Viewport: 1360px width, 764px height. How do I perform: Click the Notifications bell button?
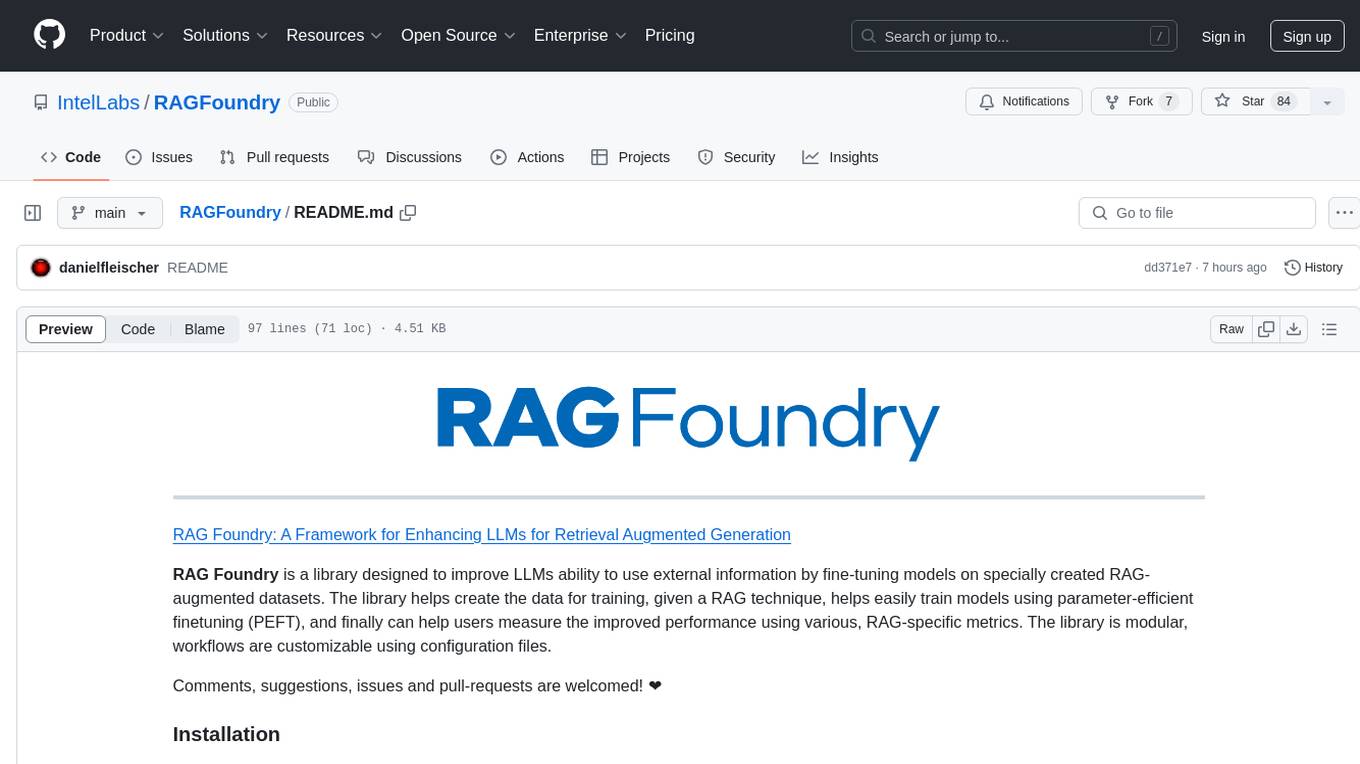coord(1024,101)
